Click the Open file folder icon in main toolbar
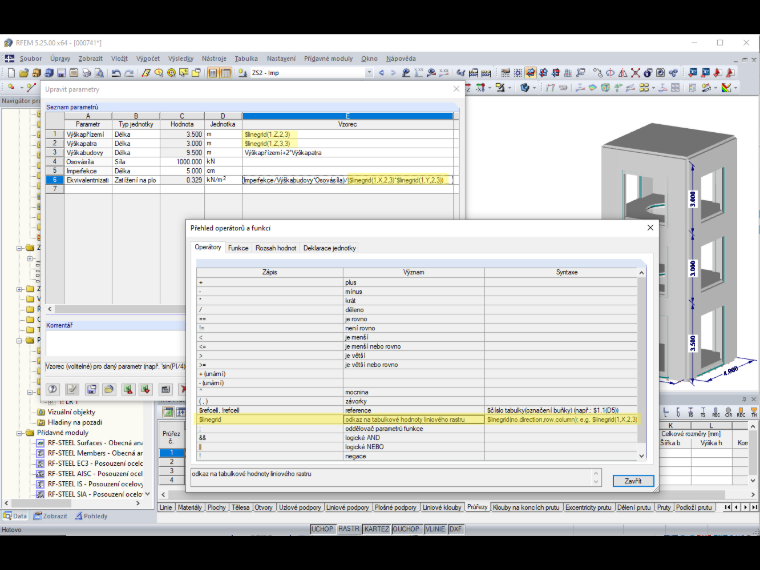This screenshot has height=570, width=760. pos(24,73)
